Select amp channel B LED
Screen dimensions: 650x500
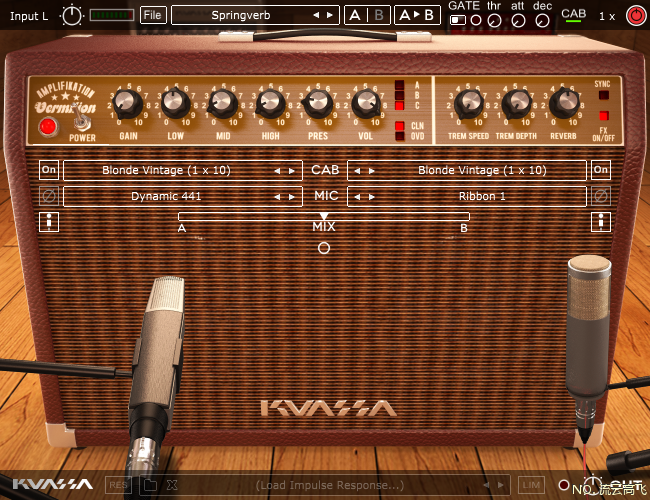[400, 95]
